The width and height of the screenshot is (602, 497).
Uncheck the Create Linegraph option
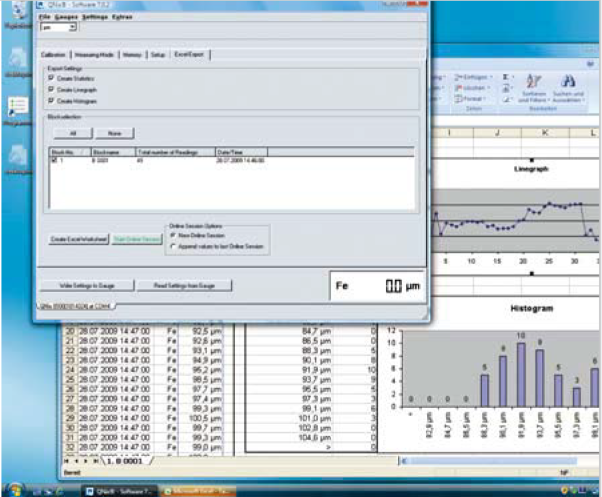(x=52, y=90)
